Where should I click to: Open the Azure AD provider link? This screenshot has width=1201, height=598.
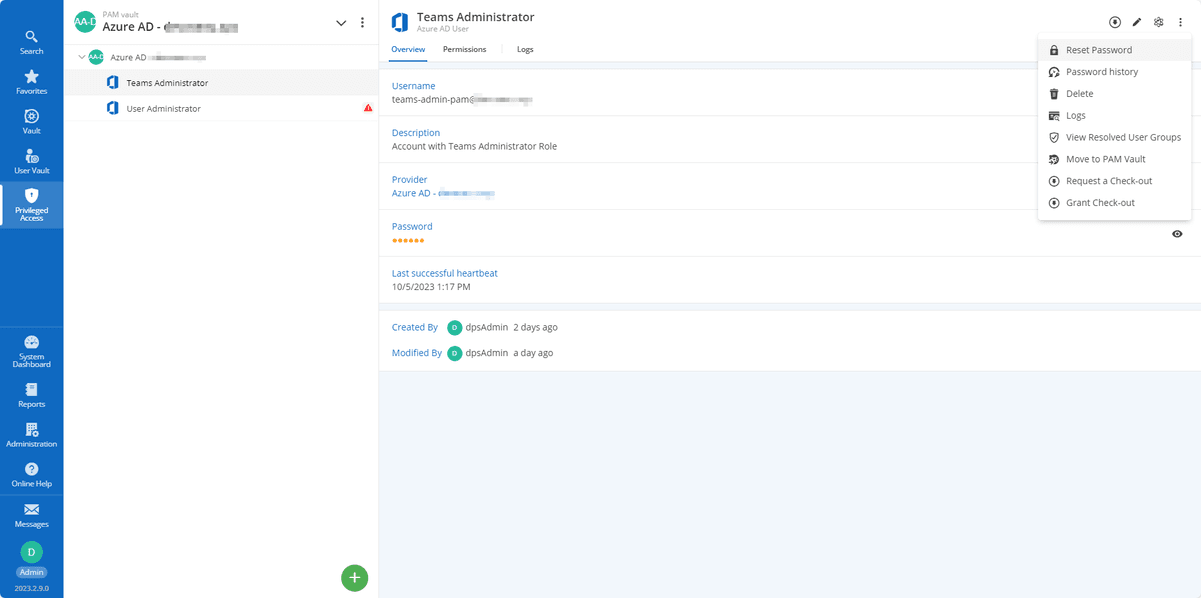coord(442,193)
